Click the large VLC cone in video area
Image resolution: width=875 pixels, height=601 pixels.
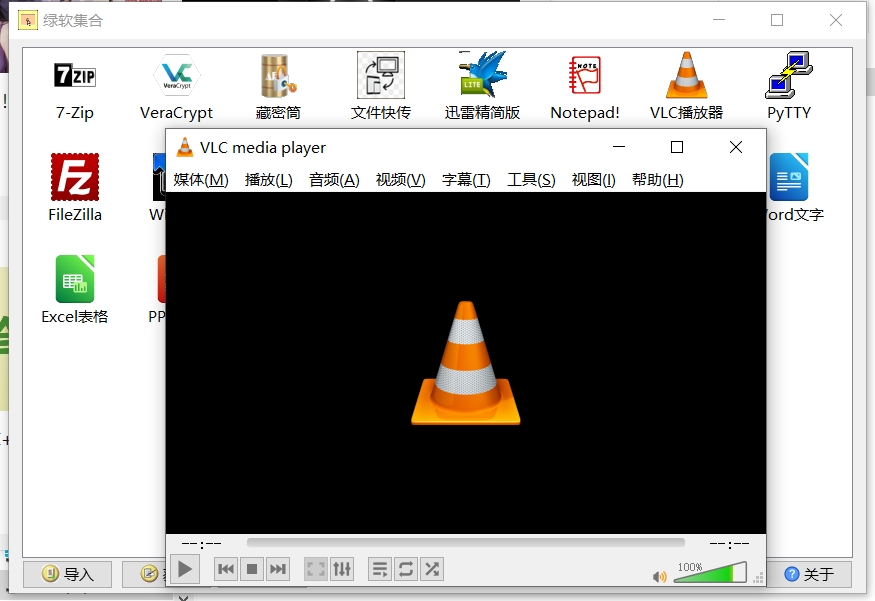[465, 363]
